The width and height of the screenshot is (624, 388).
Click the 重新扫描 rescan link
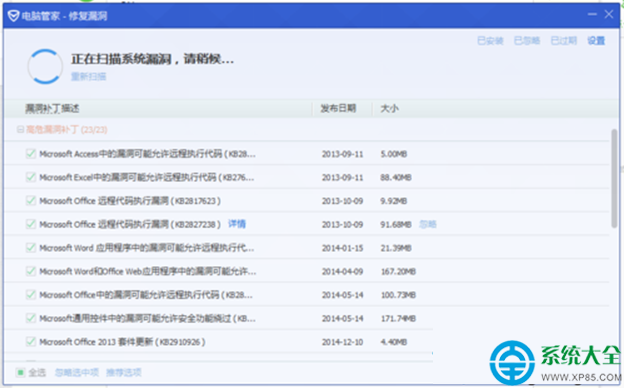tap(88, 76)
